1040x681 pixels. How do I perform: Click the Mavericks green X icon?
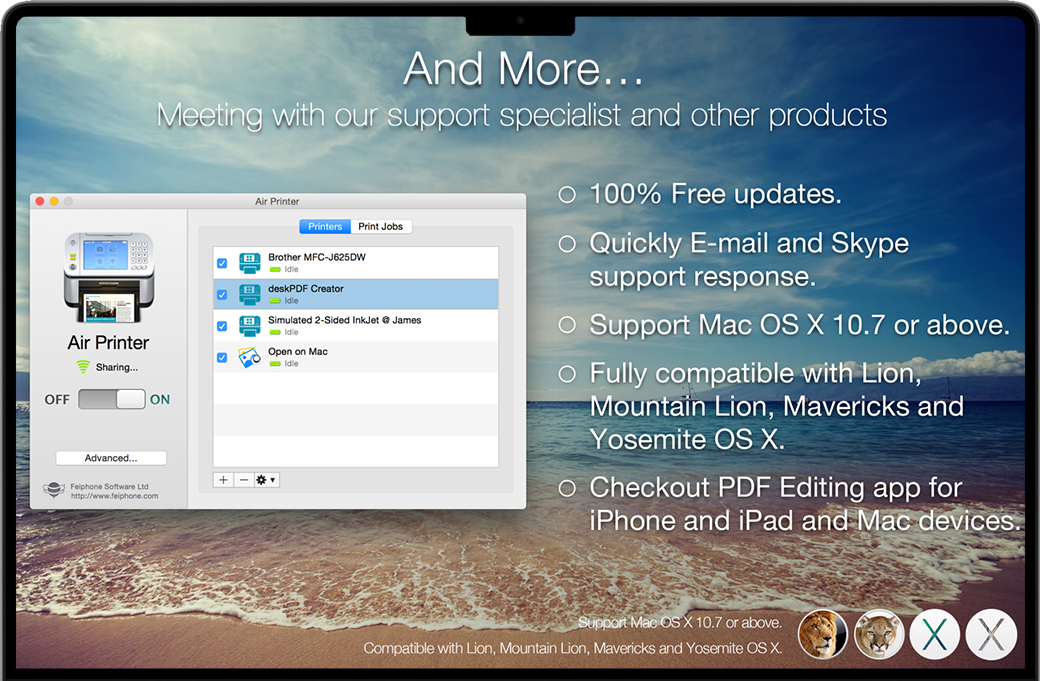[x=935, y=634]
